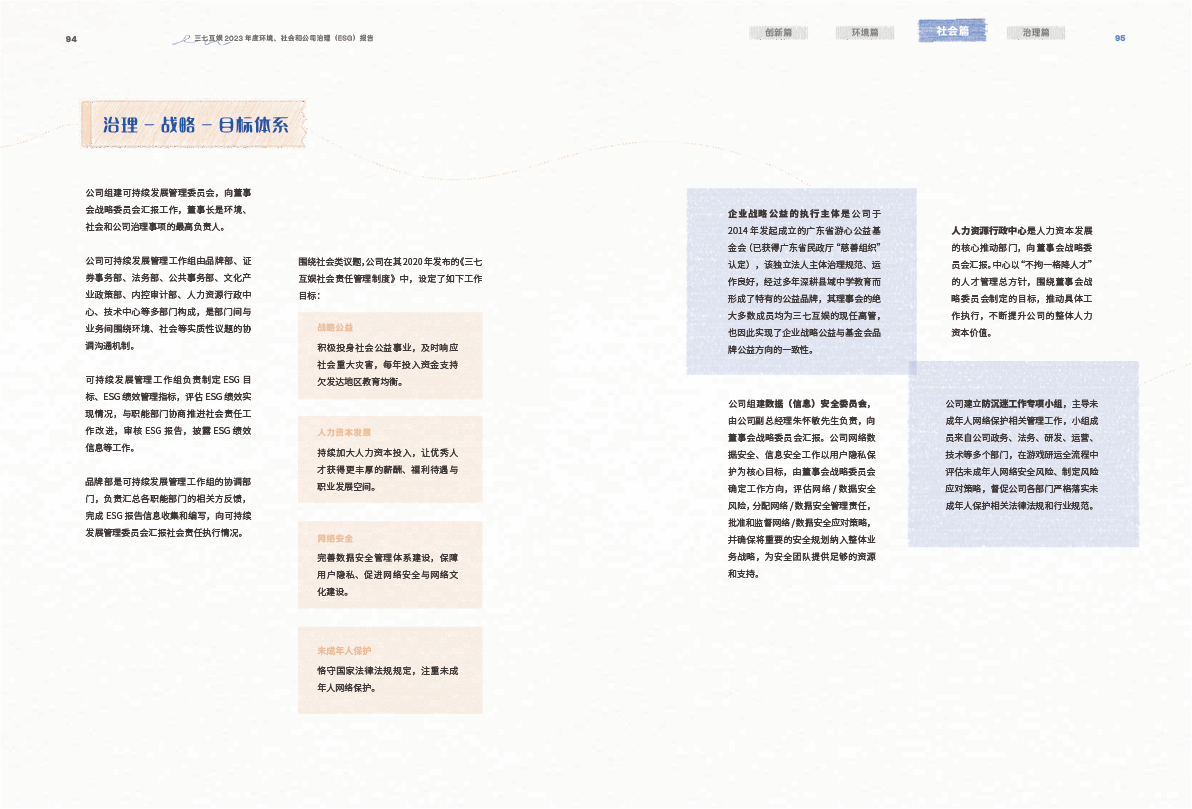The height and width of the screenshot is (809, 1192).
Task: Click the paragraph starting 公司组建可持续发展管理委员会
Action: [x=168, y=209]
